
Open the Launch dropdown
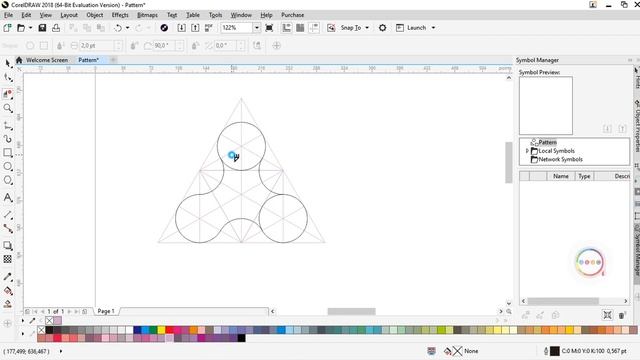433,28
